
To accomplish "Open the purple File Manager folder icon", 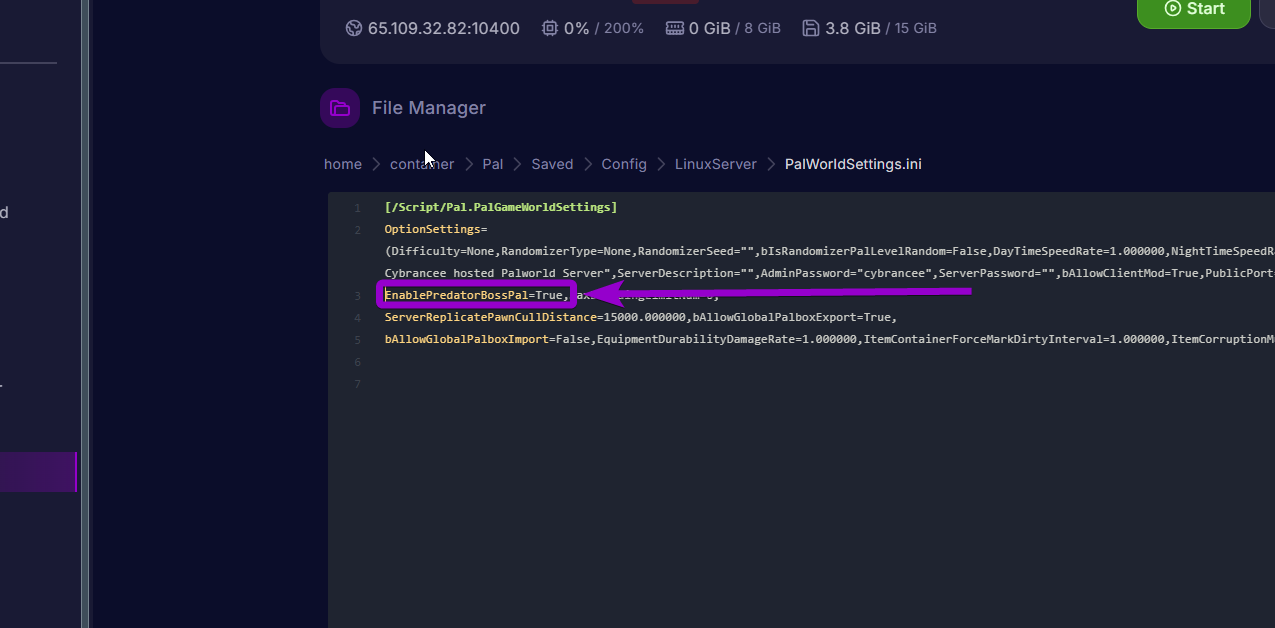I will tap(340, 108).
